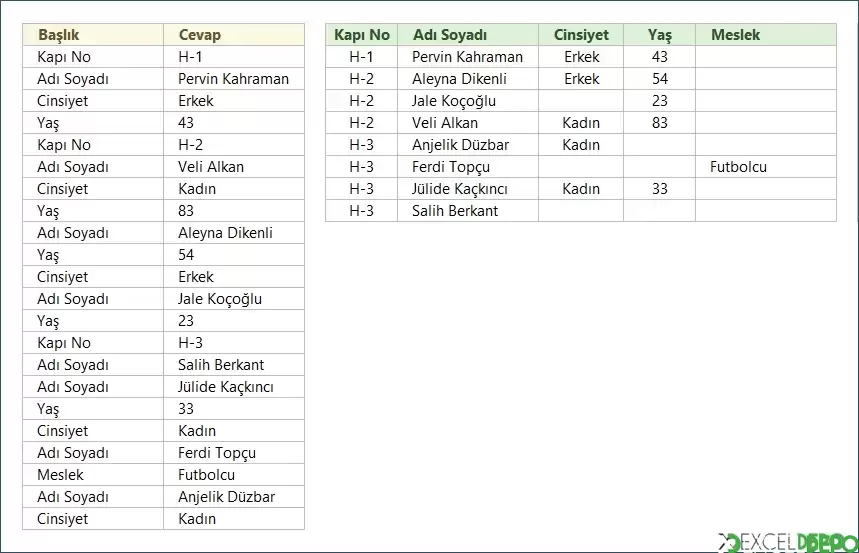Image resolution: width=859 pixels, height=553 pixels.
Task: Select the Yaş column header in right table
Action: (x=660, y=35)
